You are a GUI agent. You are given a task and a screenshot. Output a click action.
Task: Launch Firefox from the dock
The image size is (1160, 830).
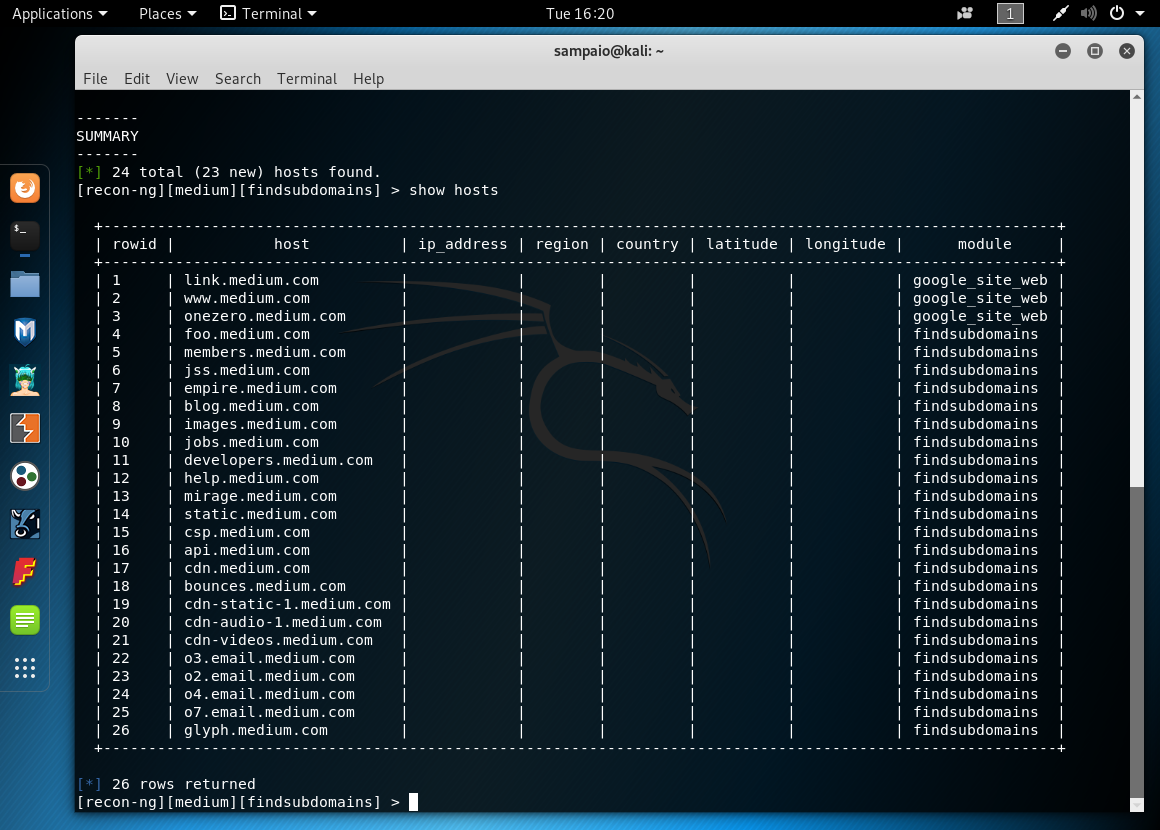tap(25, 188)
